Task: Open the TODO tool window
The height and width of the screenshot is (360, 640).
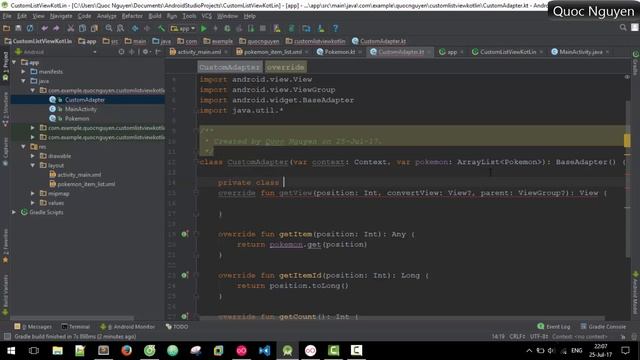Action: (x=177, y=327)
